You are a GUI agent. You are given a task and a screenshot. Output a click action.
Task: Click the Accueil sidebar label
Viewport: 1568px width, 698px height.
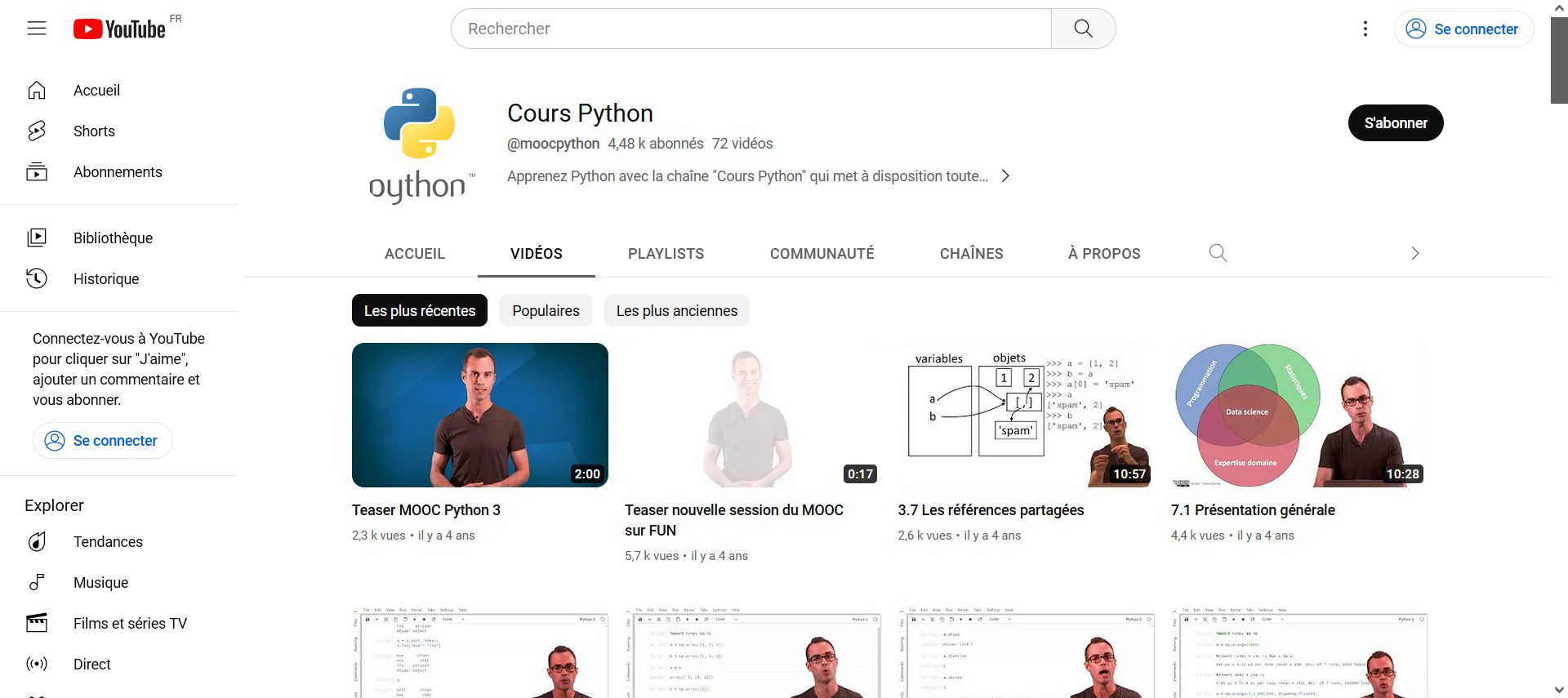click(x=96, y=90)
